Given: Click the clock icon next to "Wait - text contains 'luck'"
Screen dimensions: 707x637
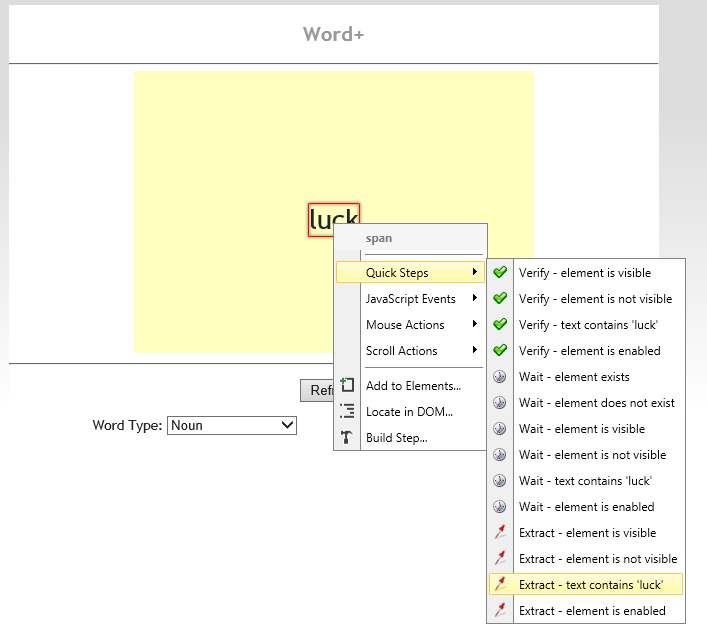Looking at the screenshot, I should (x=500, y=481).
